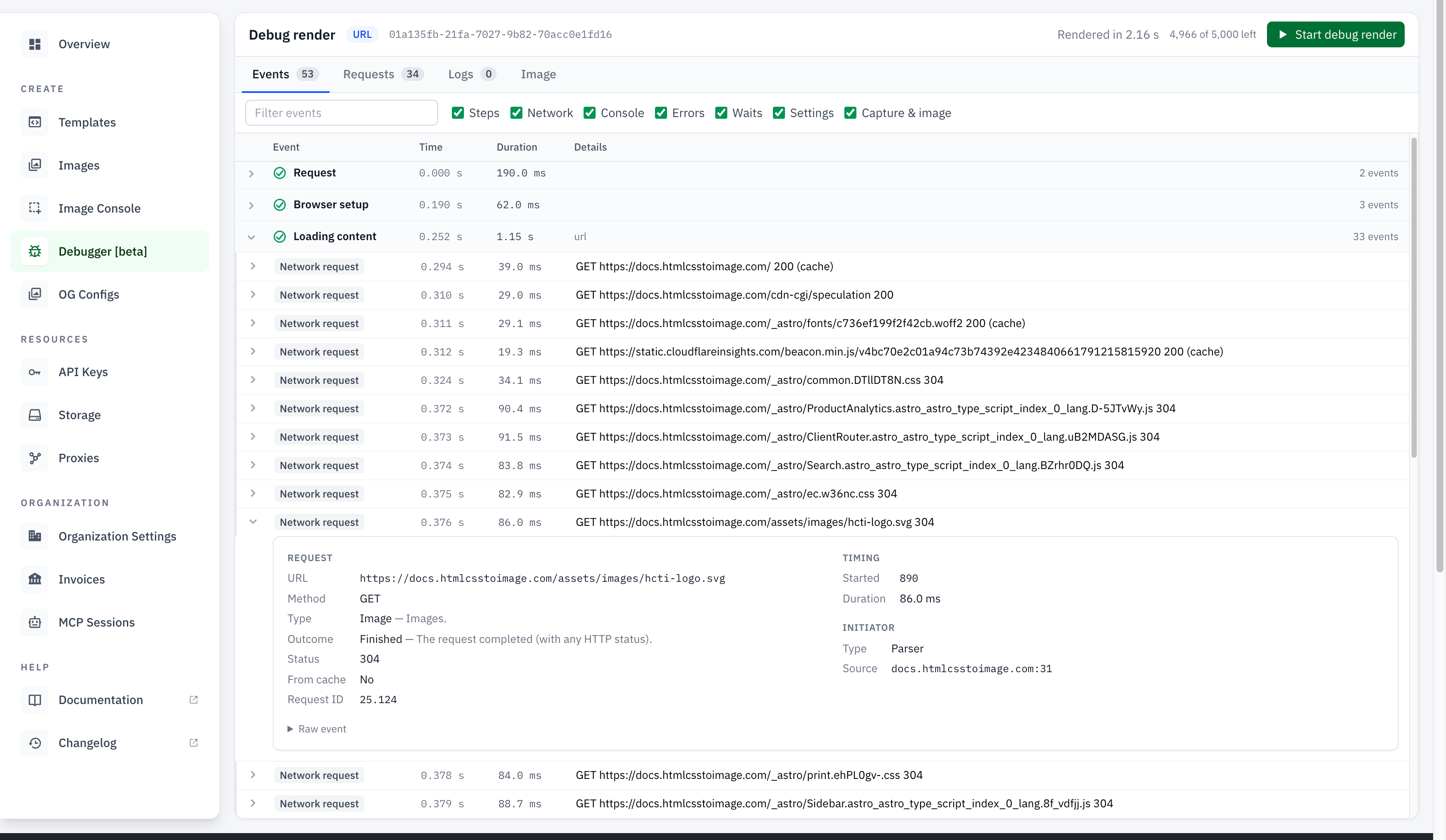Open the Logs tab

pyautogui.click(x=472, y=74)
